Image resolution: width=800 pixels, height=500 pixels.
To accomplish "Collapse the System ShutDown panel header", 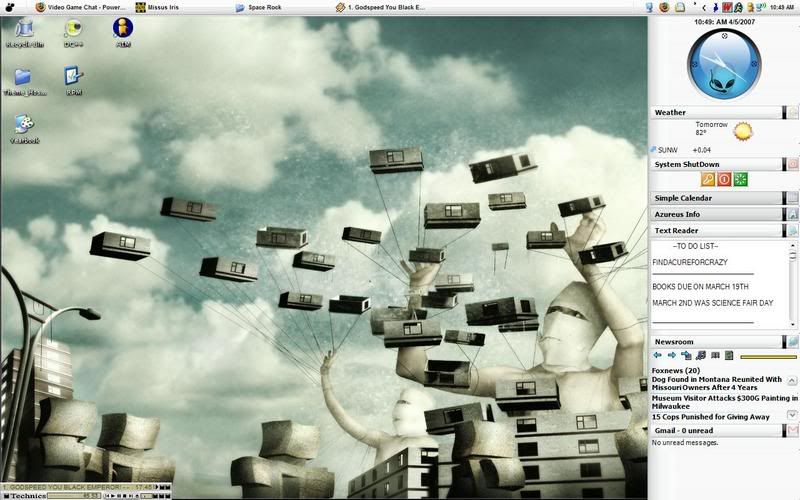I will click(717, 164).
